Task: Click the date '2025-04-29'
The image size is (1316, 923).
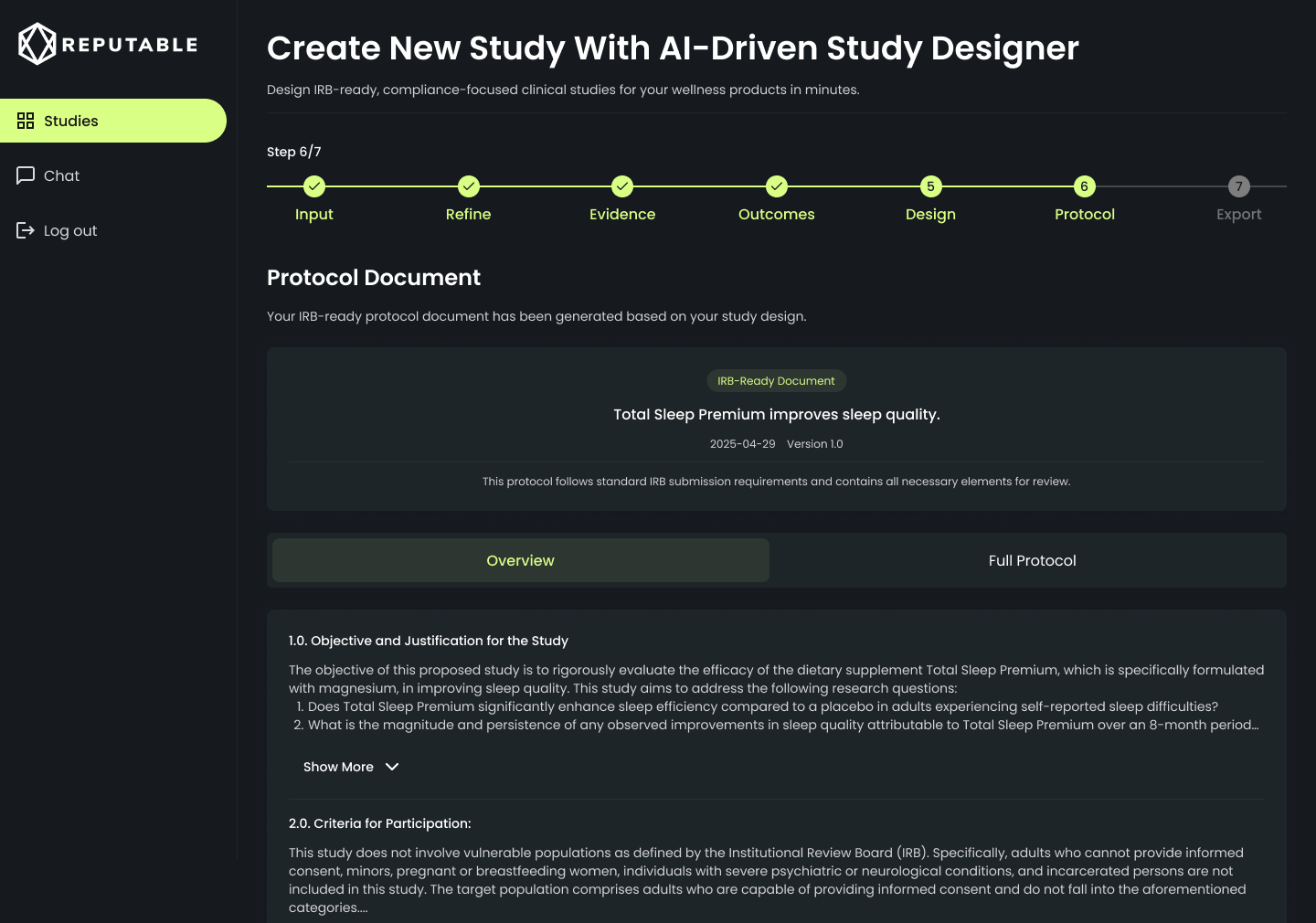Action: tap(743, 444)
